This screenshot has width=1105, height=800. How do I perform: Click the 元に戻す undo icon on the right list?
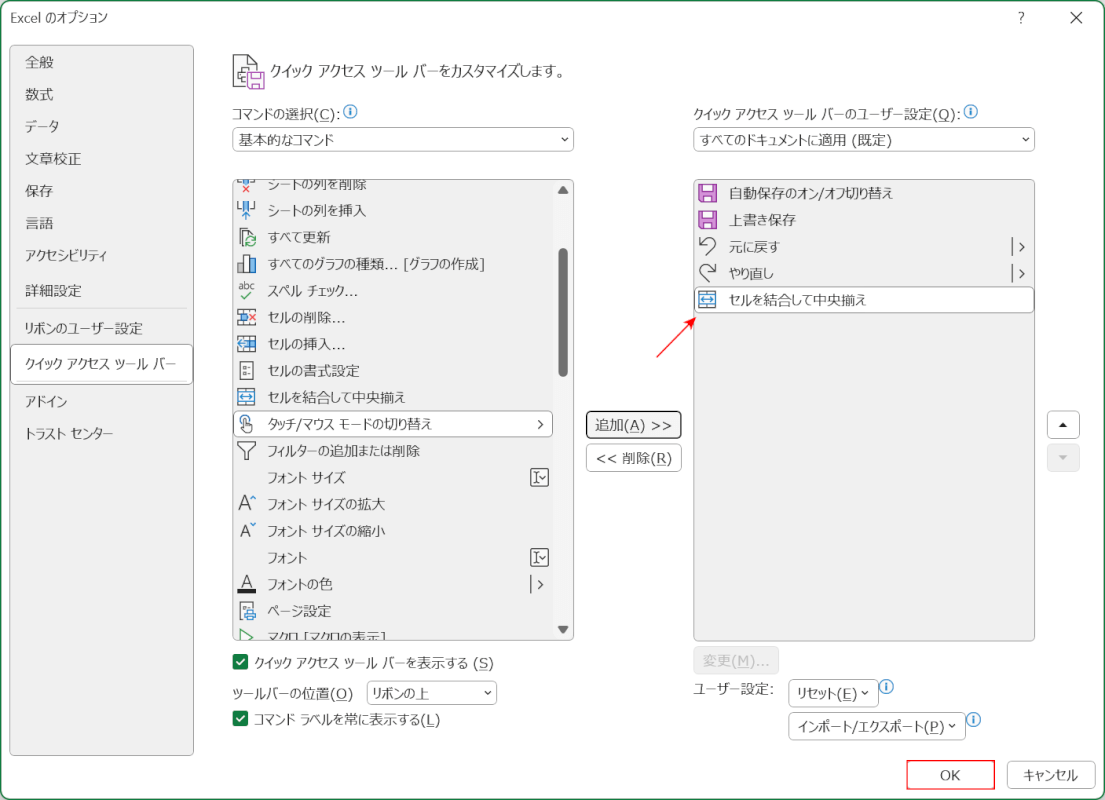pos(706,246)
